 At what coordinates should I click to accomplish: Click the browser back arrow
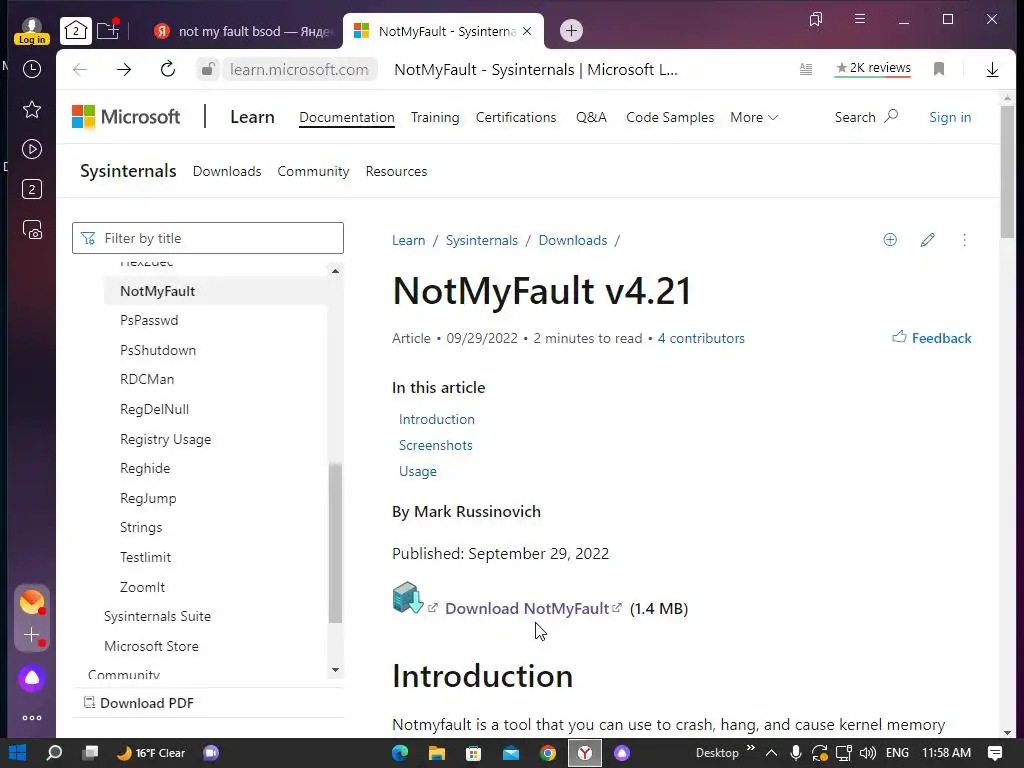(80, 69)
